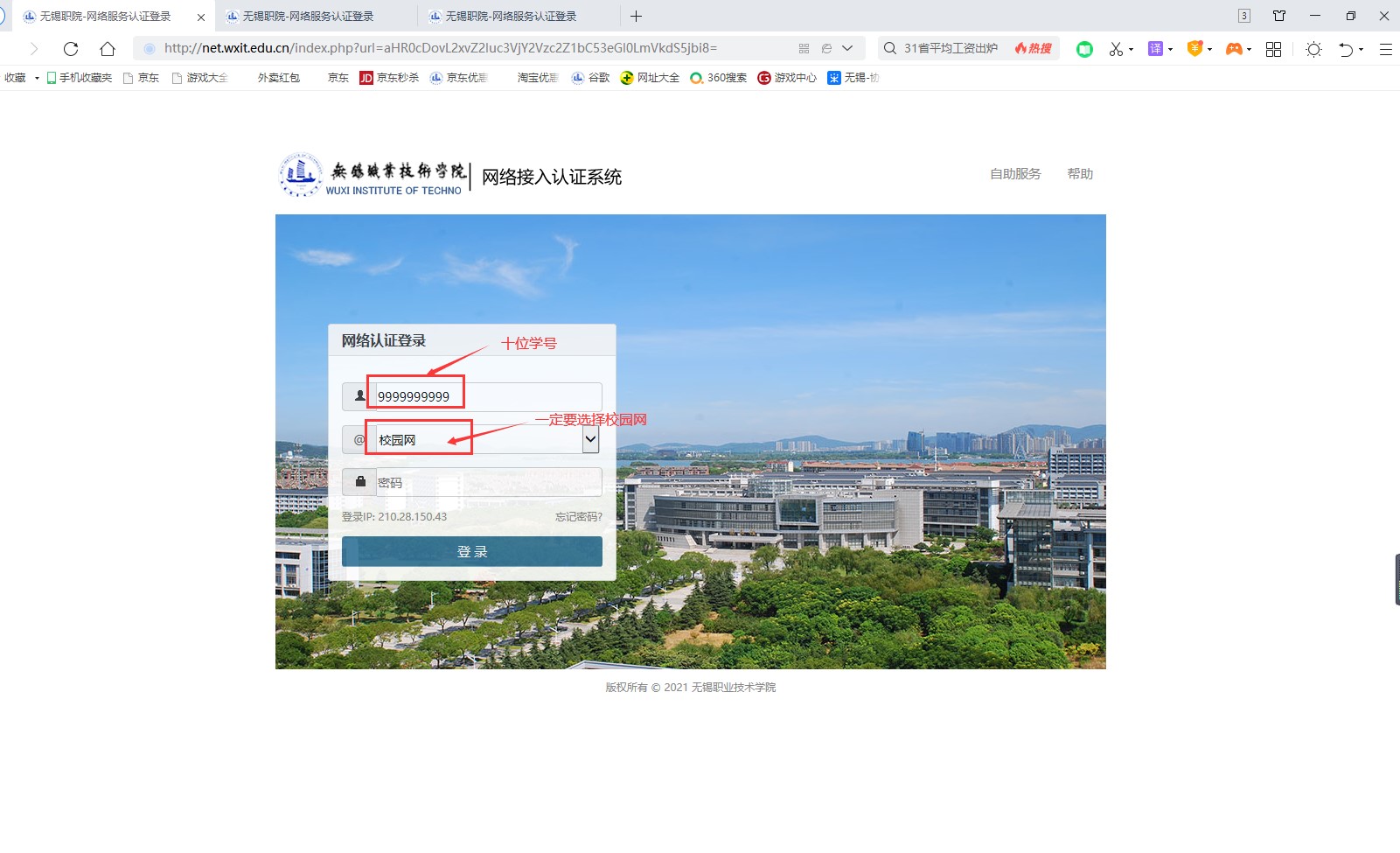Open the 自助服务 self-service link
Viewport: 1400px width, 853px height.
(1014, 174)
